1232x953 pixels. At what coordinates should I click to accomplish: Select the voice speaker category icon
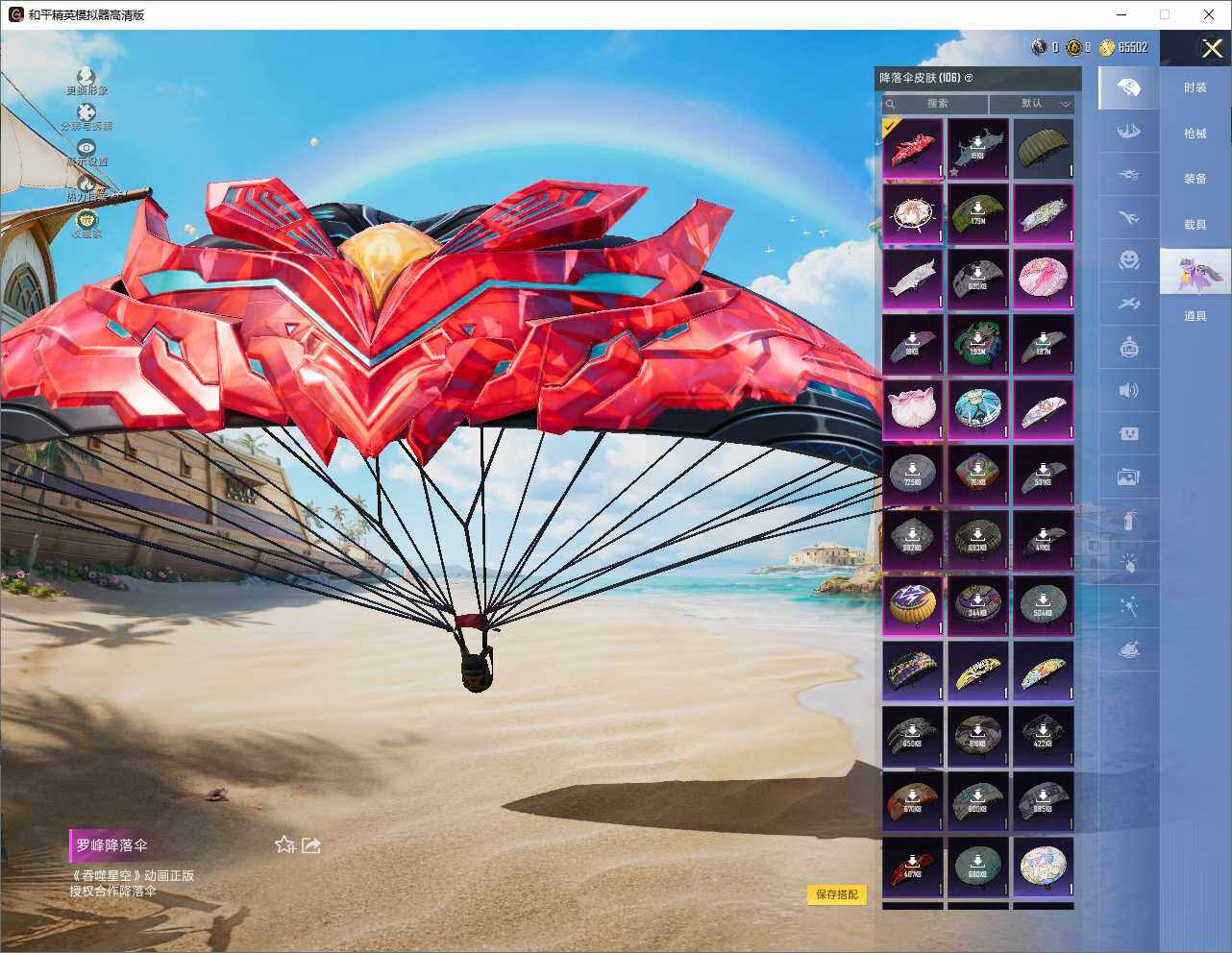pos(1128,390)
